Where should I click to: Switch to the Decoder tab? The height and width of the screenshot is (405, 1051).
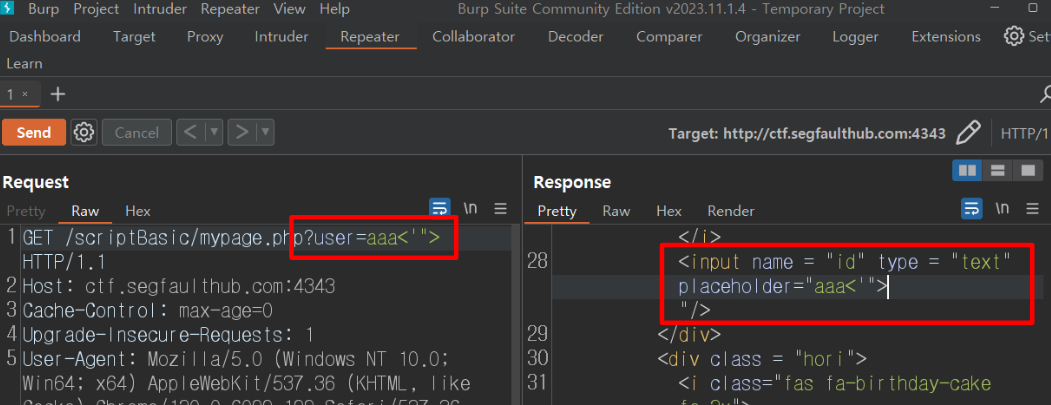click(x=576, y=37)
